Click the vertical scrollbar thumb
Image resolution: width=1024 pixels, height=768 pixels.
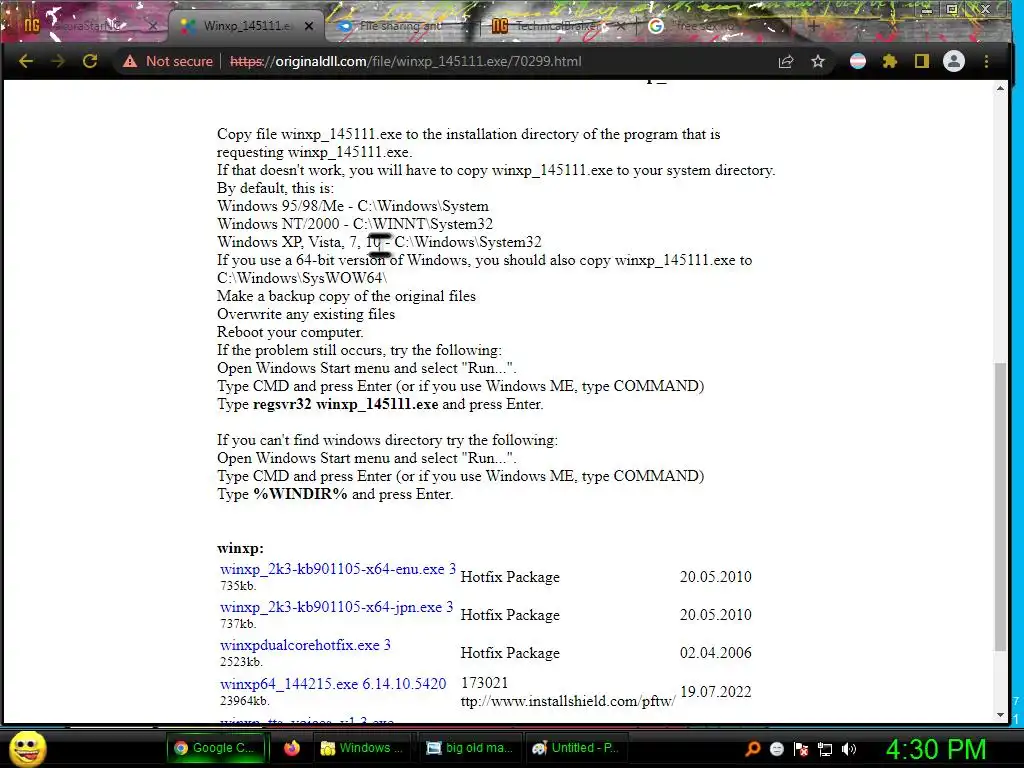[1000, 506]
